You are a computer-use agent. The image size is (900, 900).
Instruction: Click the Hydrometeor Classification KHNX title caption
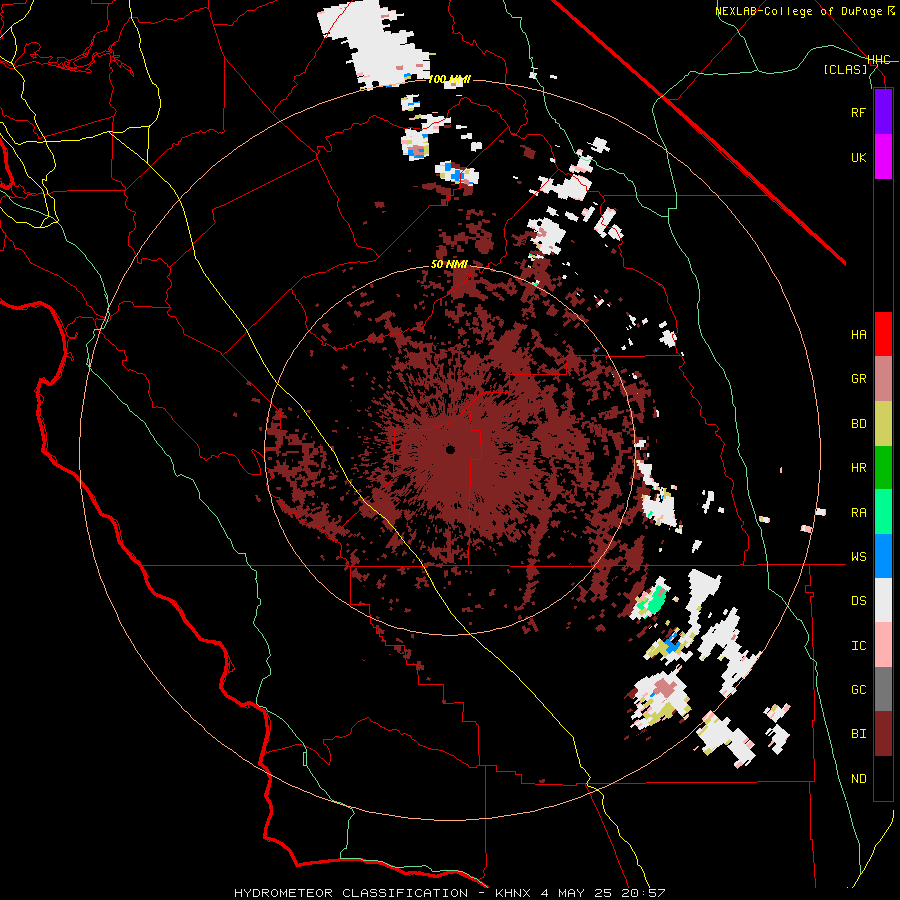(x=449, y=893)
